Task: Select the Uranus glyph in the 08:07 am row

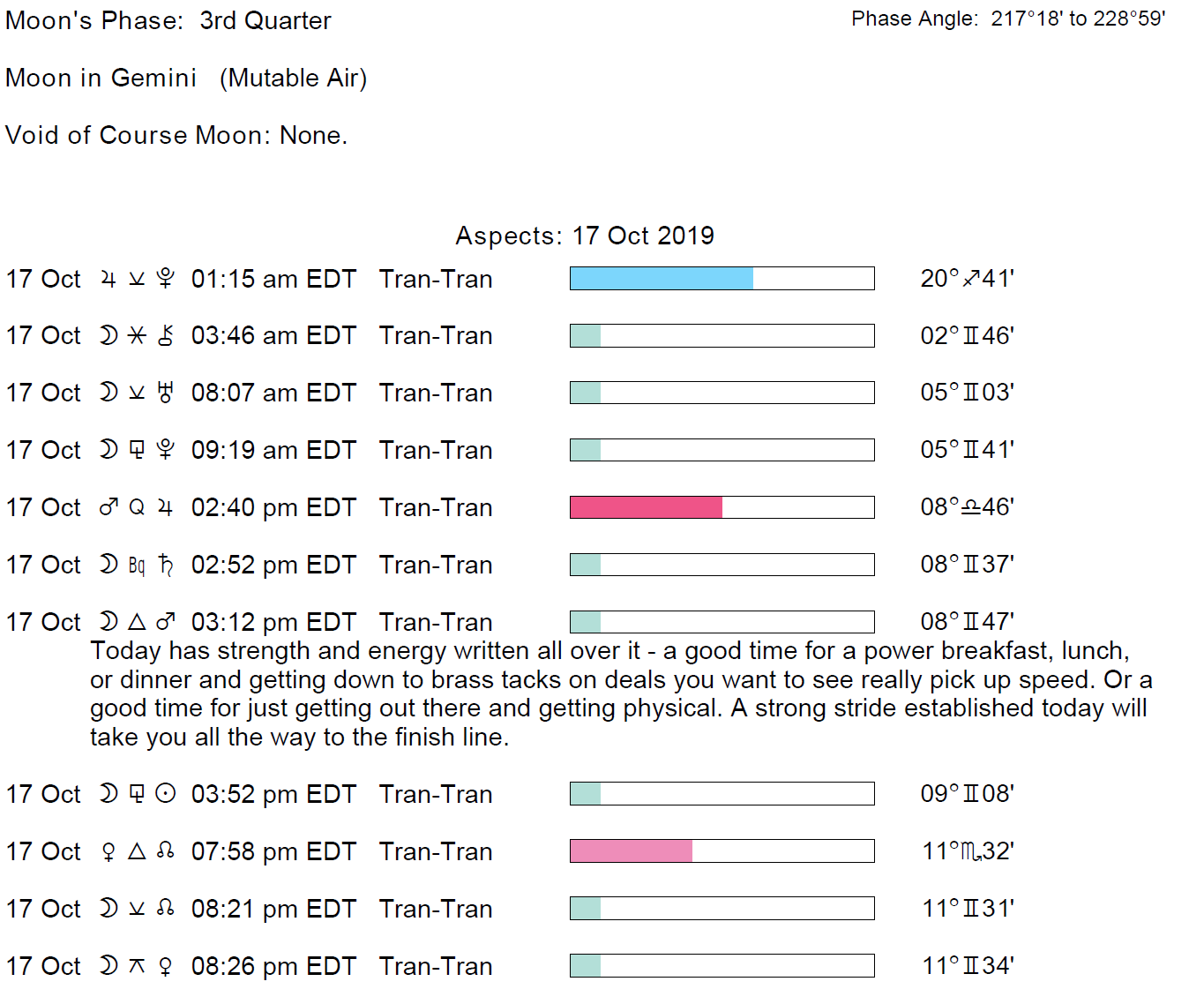Action: [165, 393]
